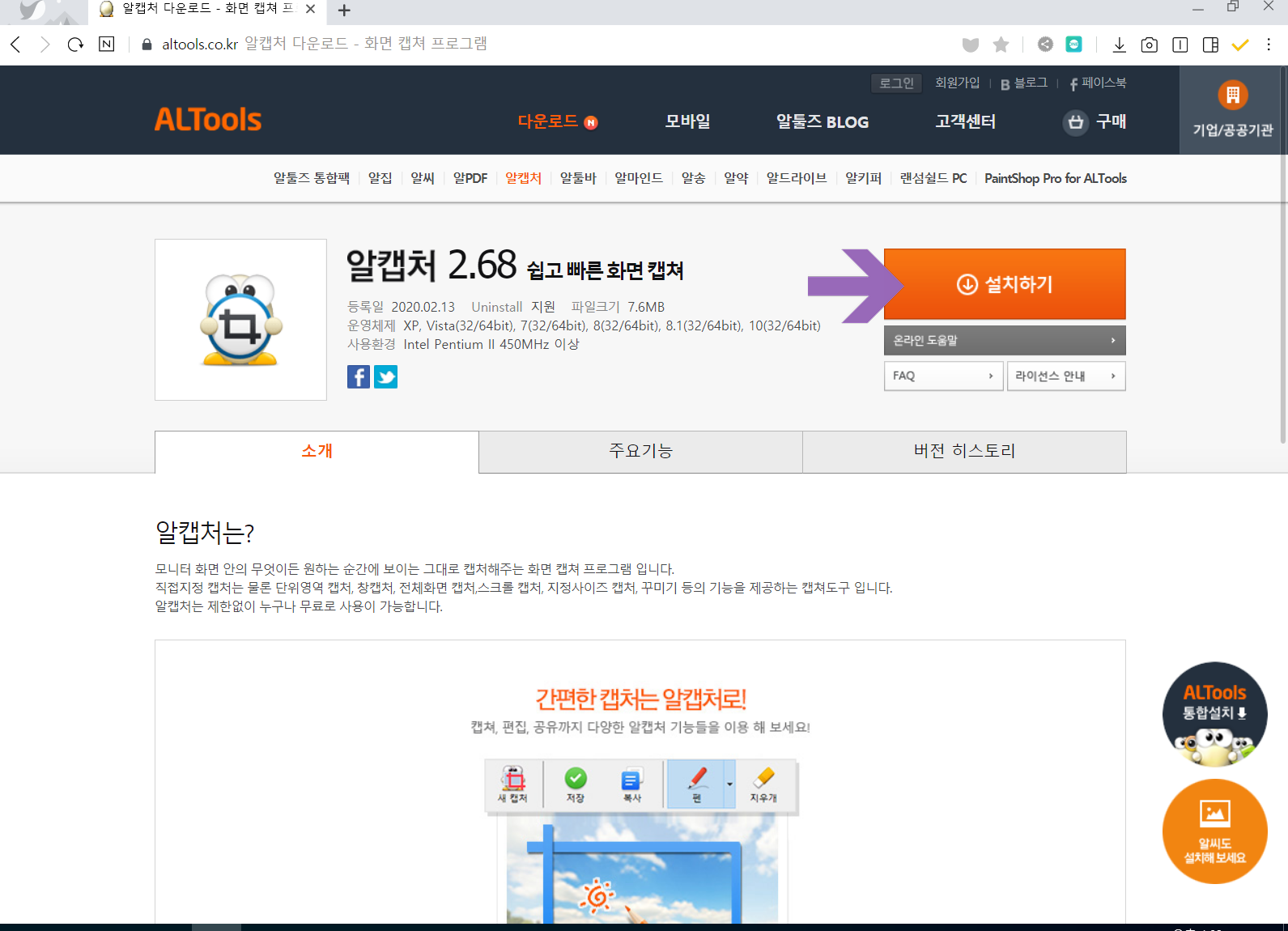Share on Facebook via the blue icon
1288x931 pixels.
[359, 376]
